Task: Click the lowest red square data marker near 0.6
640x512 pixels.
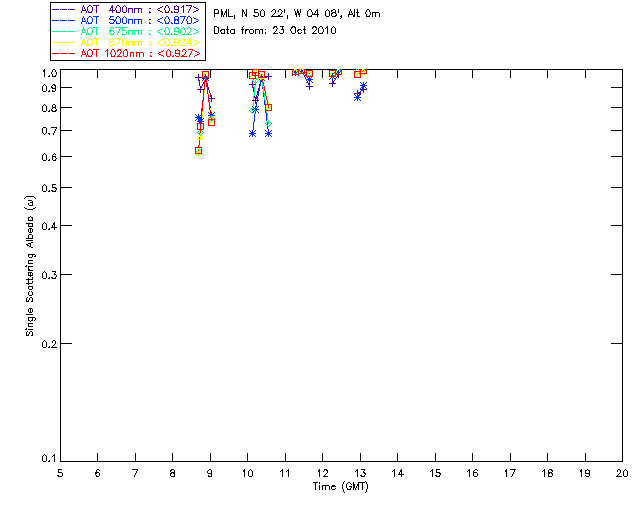Action: tap(198, 151)
